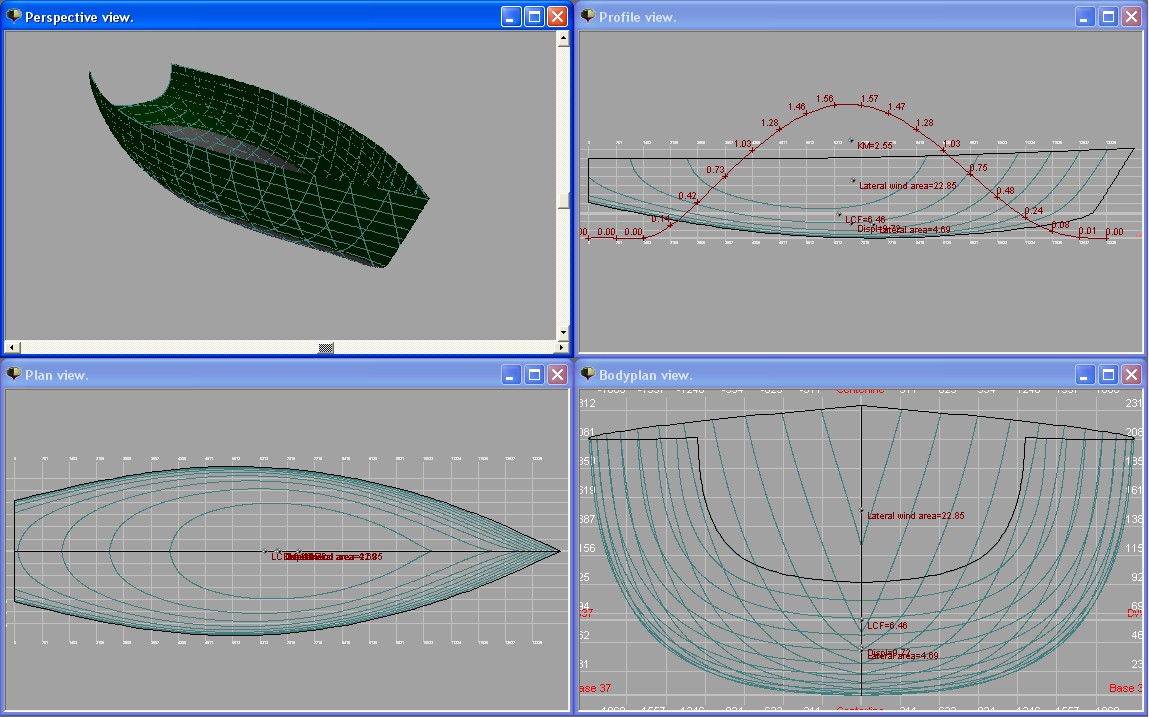
Task: Click Lateral wind area=22.85 in Profile view
Action: pos(907,185)
